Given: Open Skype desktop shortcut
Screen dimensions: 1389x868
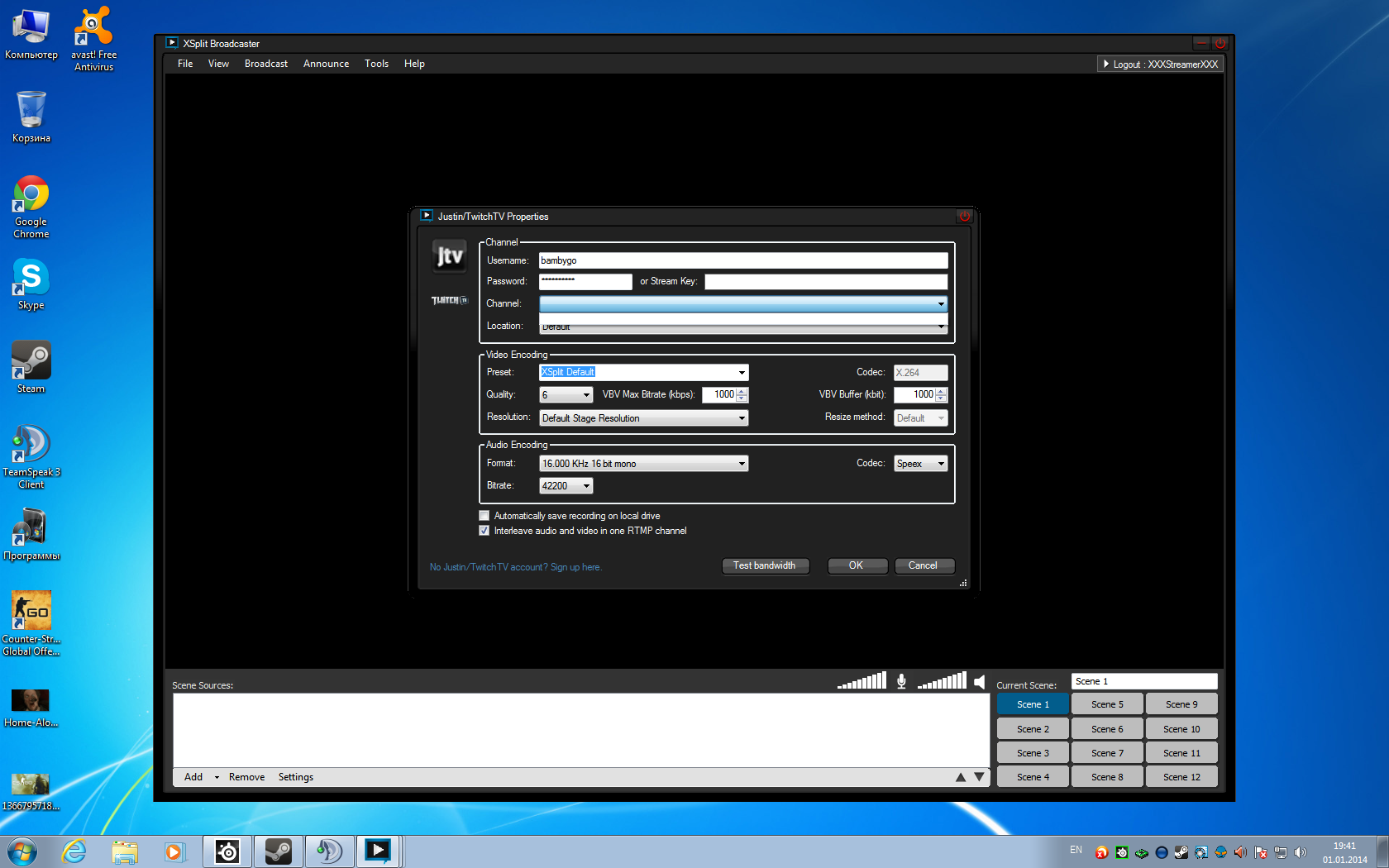Looking at the screenshot, I should (x=31, y=284).
